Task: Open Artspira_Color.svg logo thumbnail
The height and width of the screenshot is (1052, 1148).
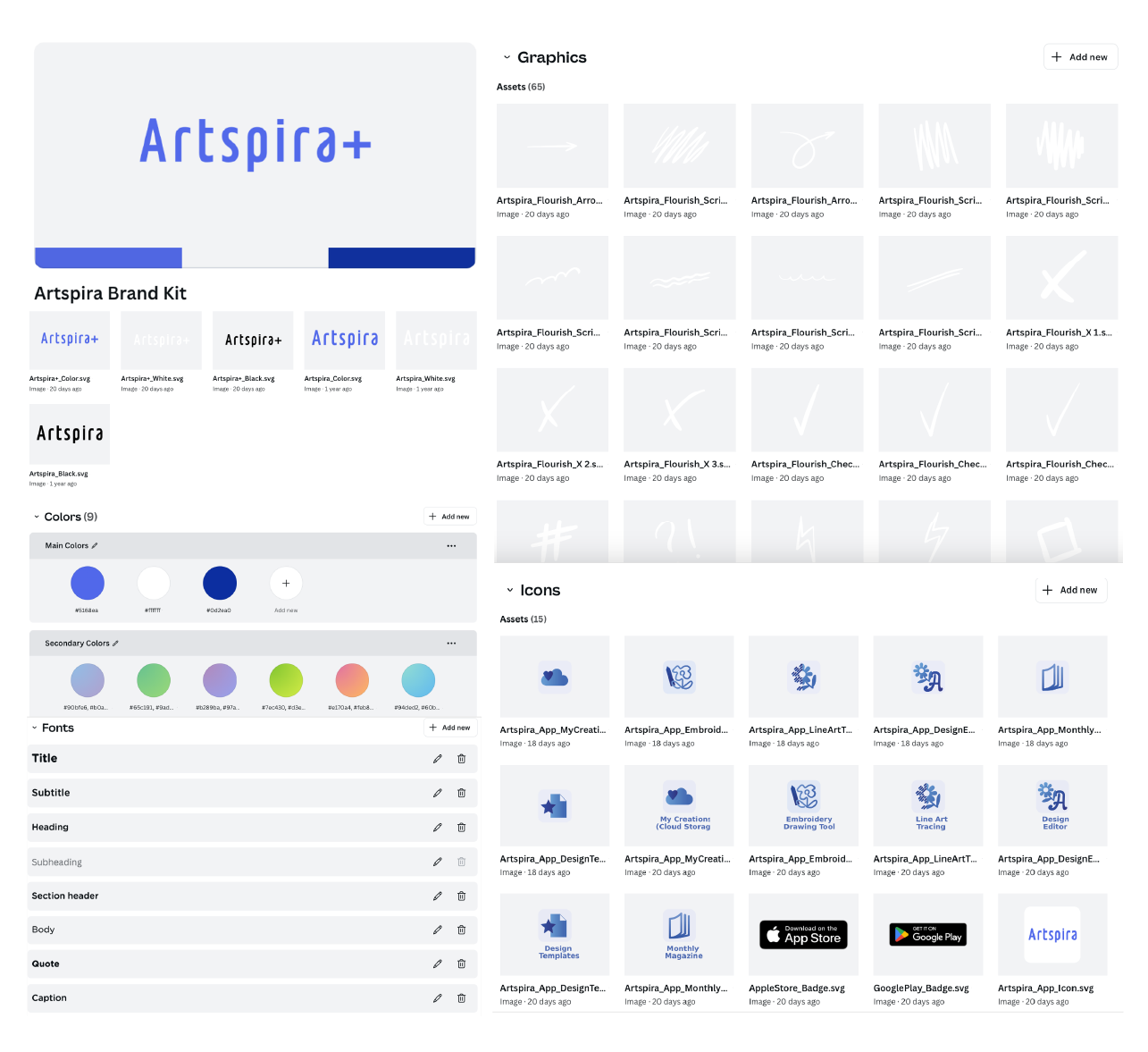Action: [x=345, y=341]
